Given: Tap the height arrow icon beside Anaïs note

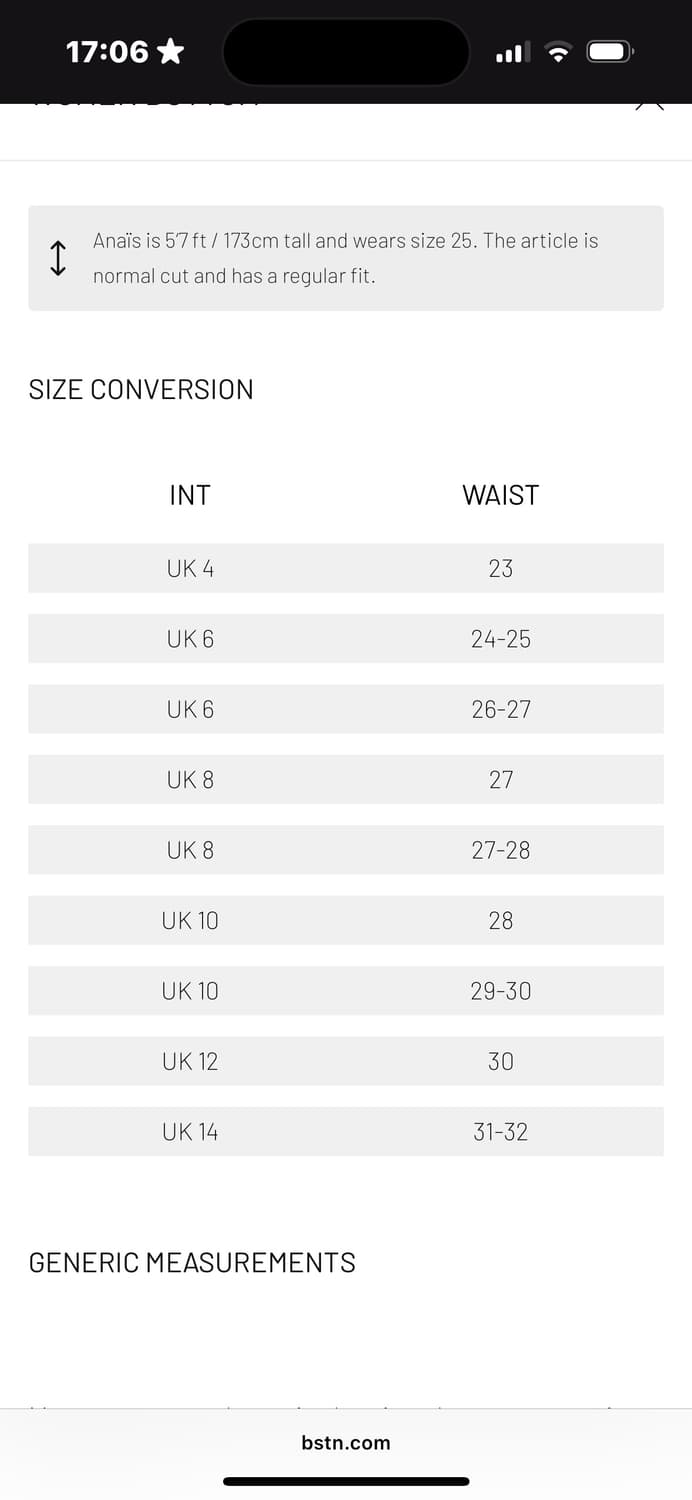Looking at the screenshot, I should click(58, 258).
